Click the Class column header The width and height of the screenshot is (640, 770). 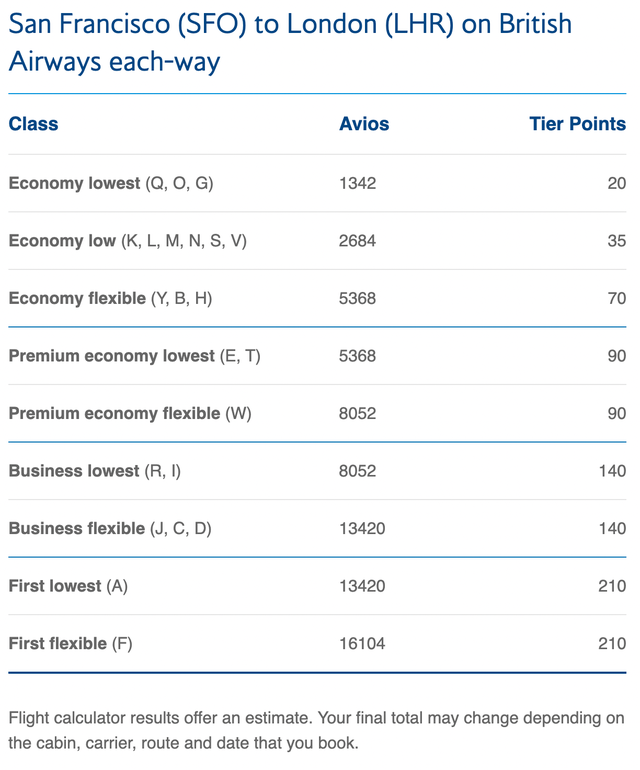tap(34, 125)
